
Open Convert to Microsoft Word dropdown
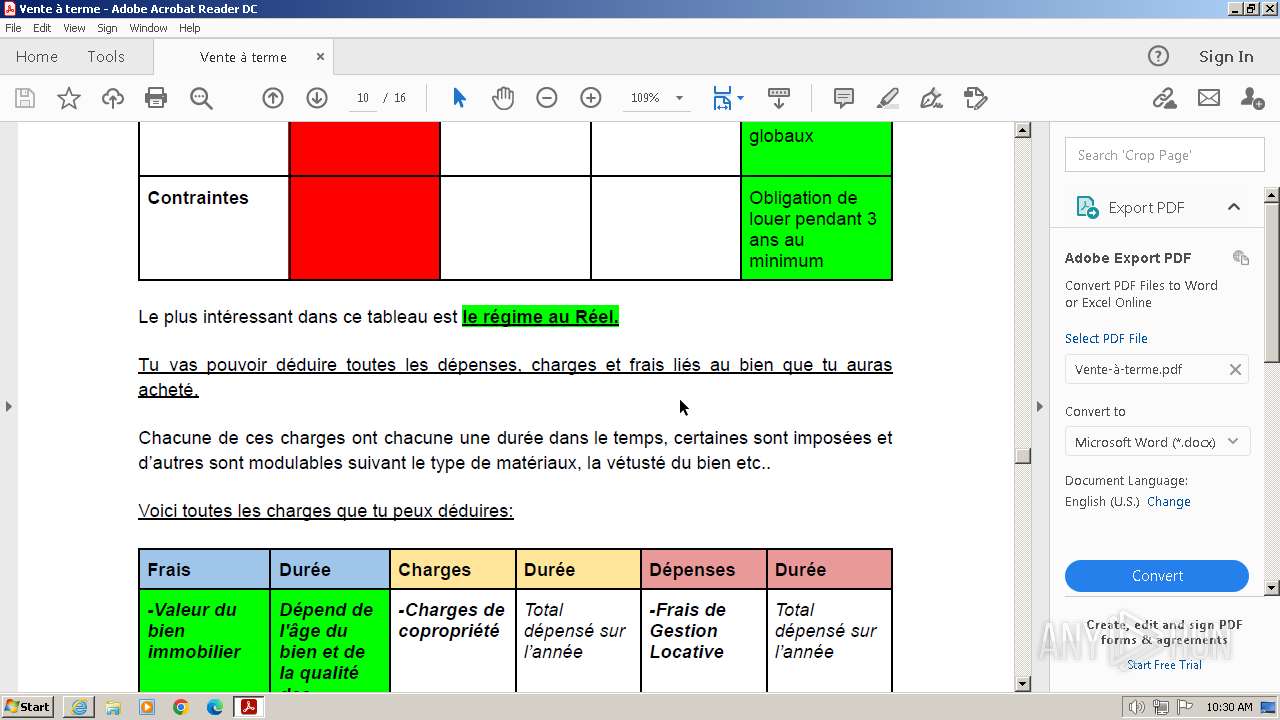[1157, 442]
